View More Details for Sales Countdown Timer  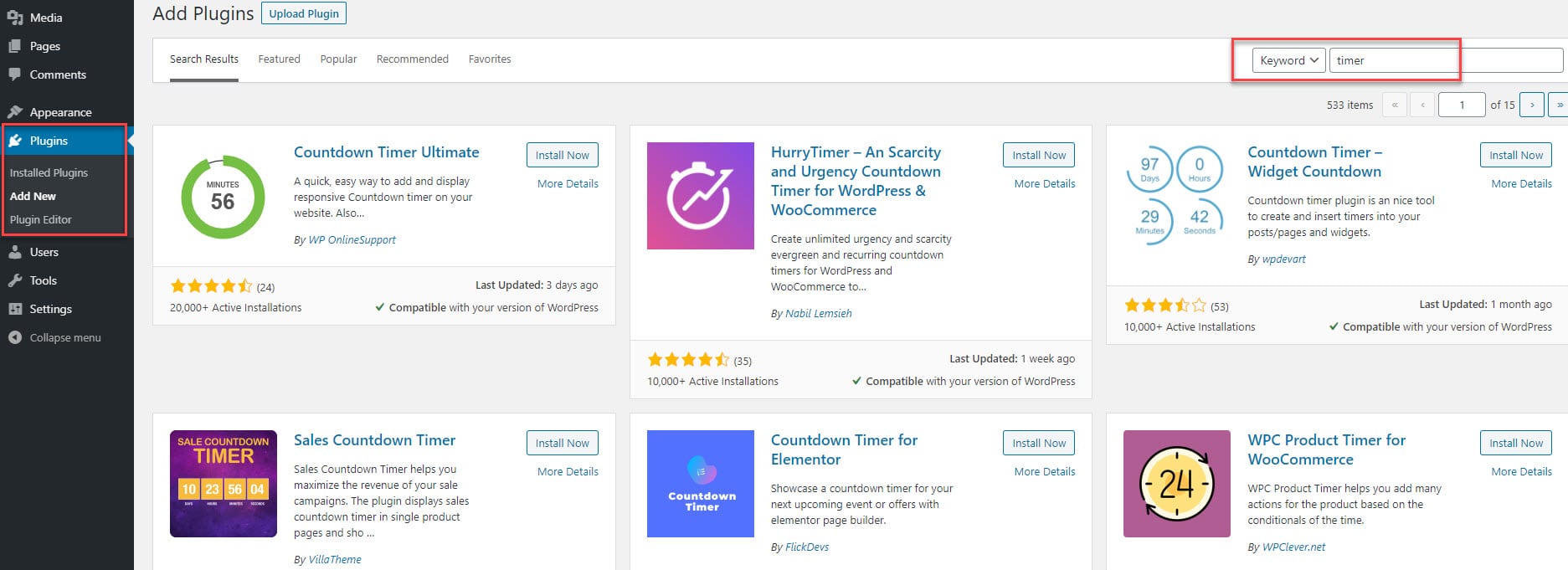568,471
